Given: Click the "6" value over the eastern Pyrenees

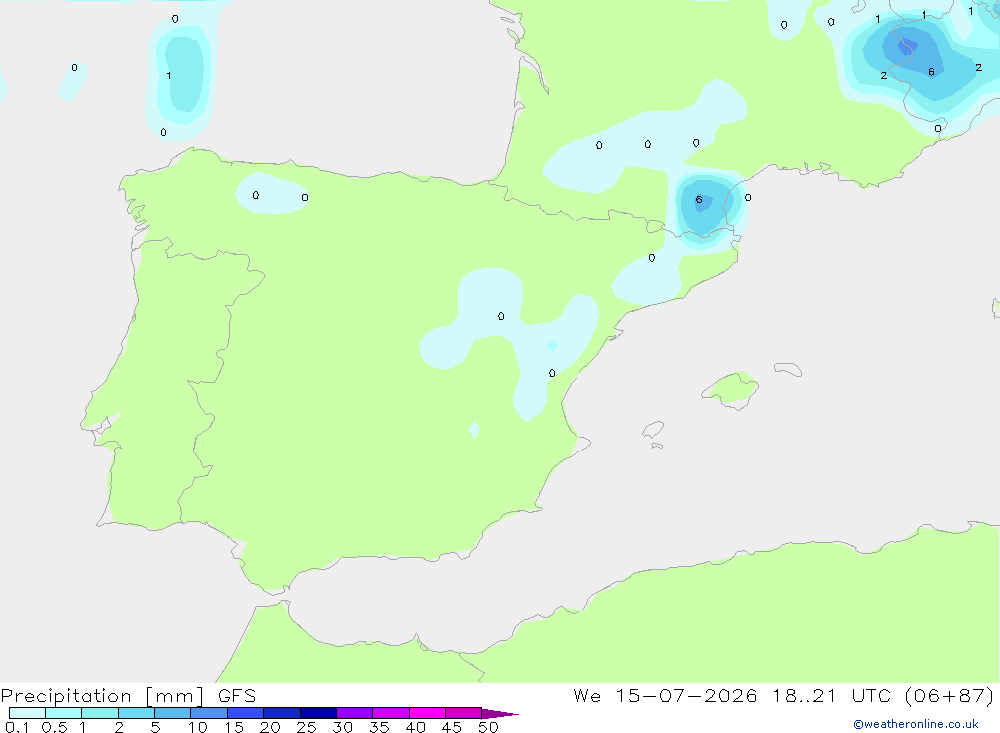Looking at the screenshot, I should pos(699,200).
